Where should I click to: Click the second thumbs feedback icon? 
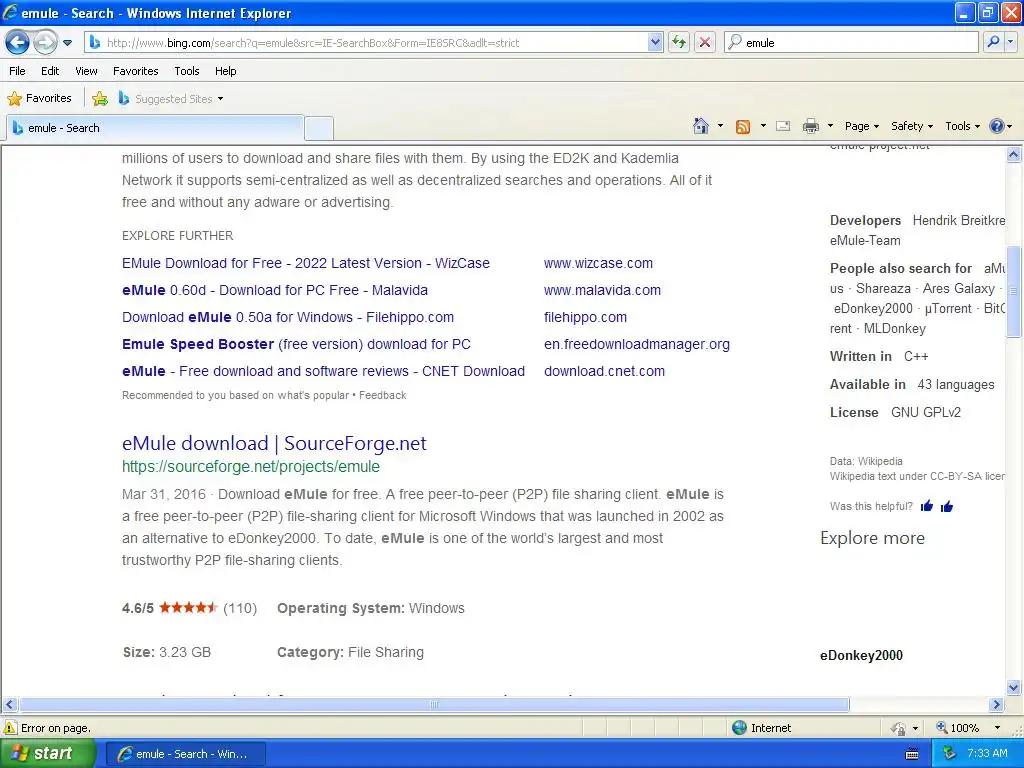(947, 506)
